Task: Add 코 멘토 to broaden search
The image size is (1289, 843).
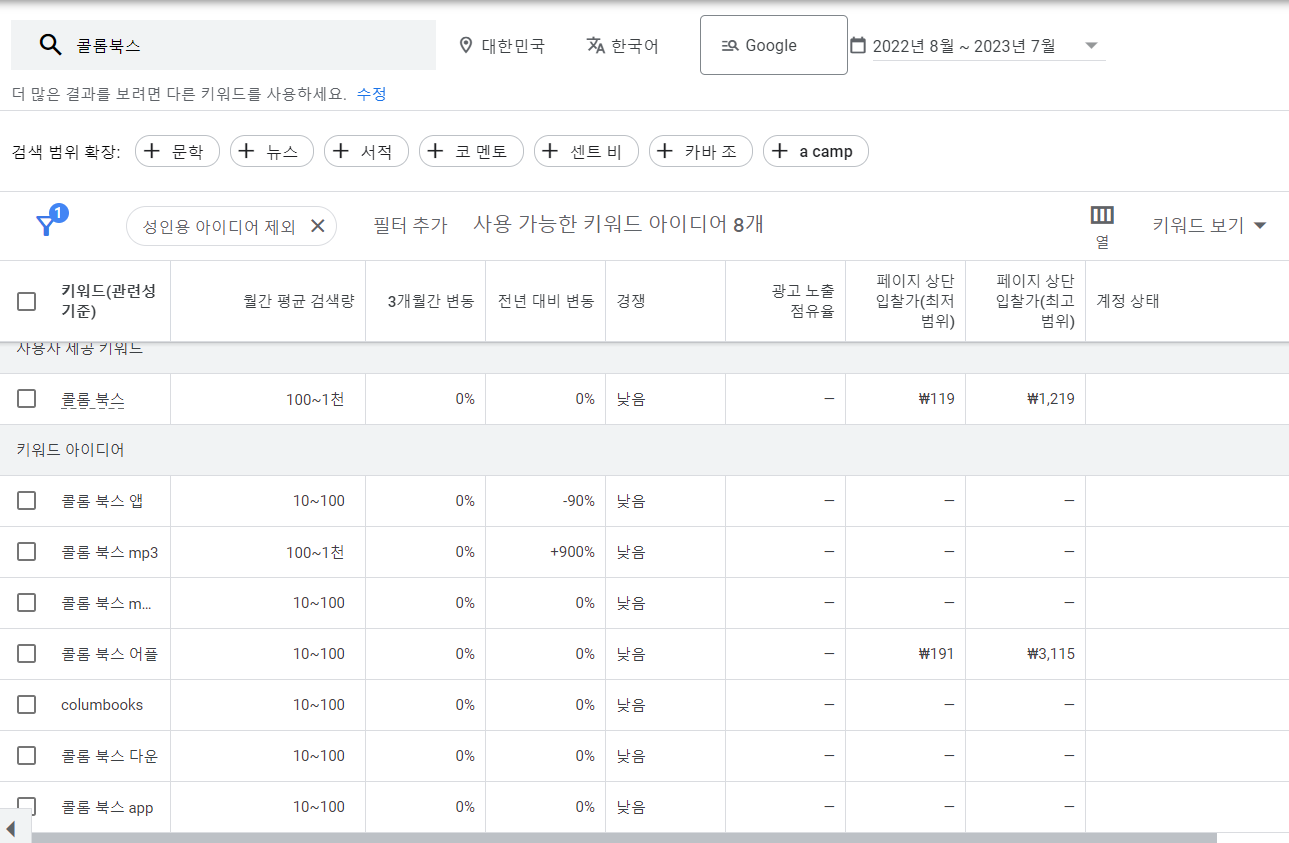Action: coord(471,151)
